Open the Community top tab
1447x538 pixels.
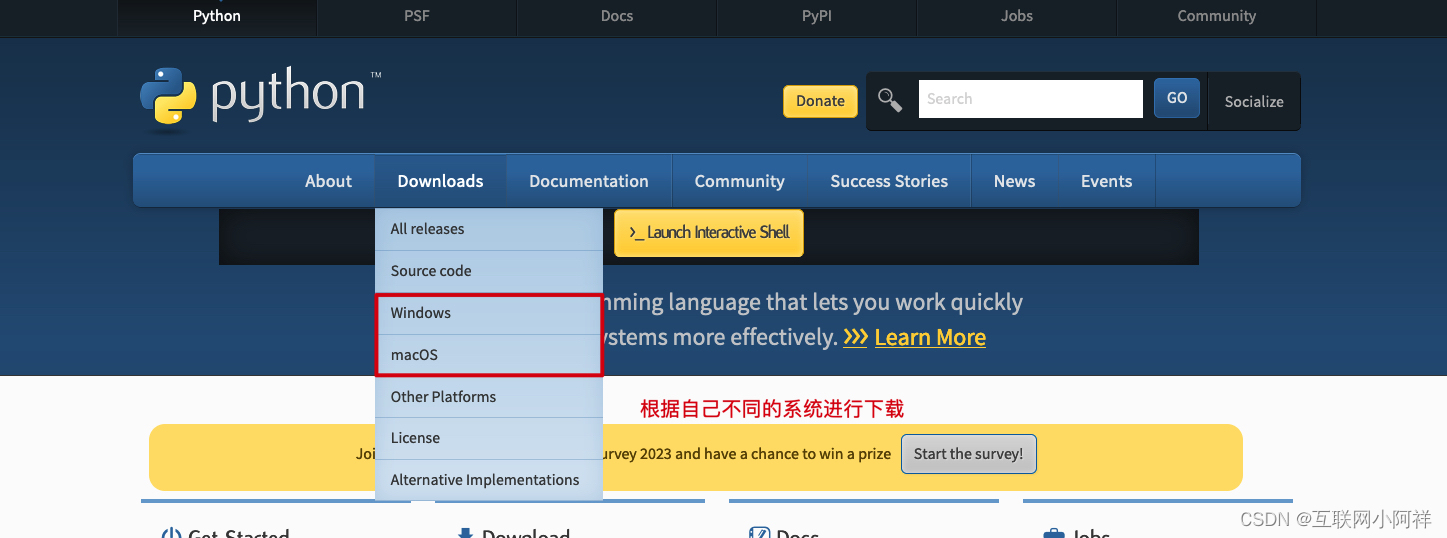pos(1217,16)
